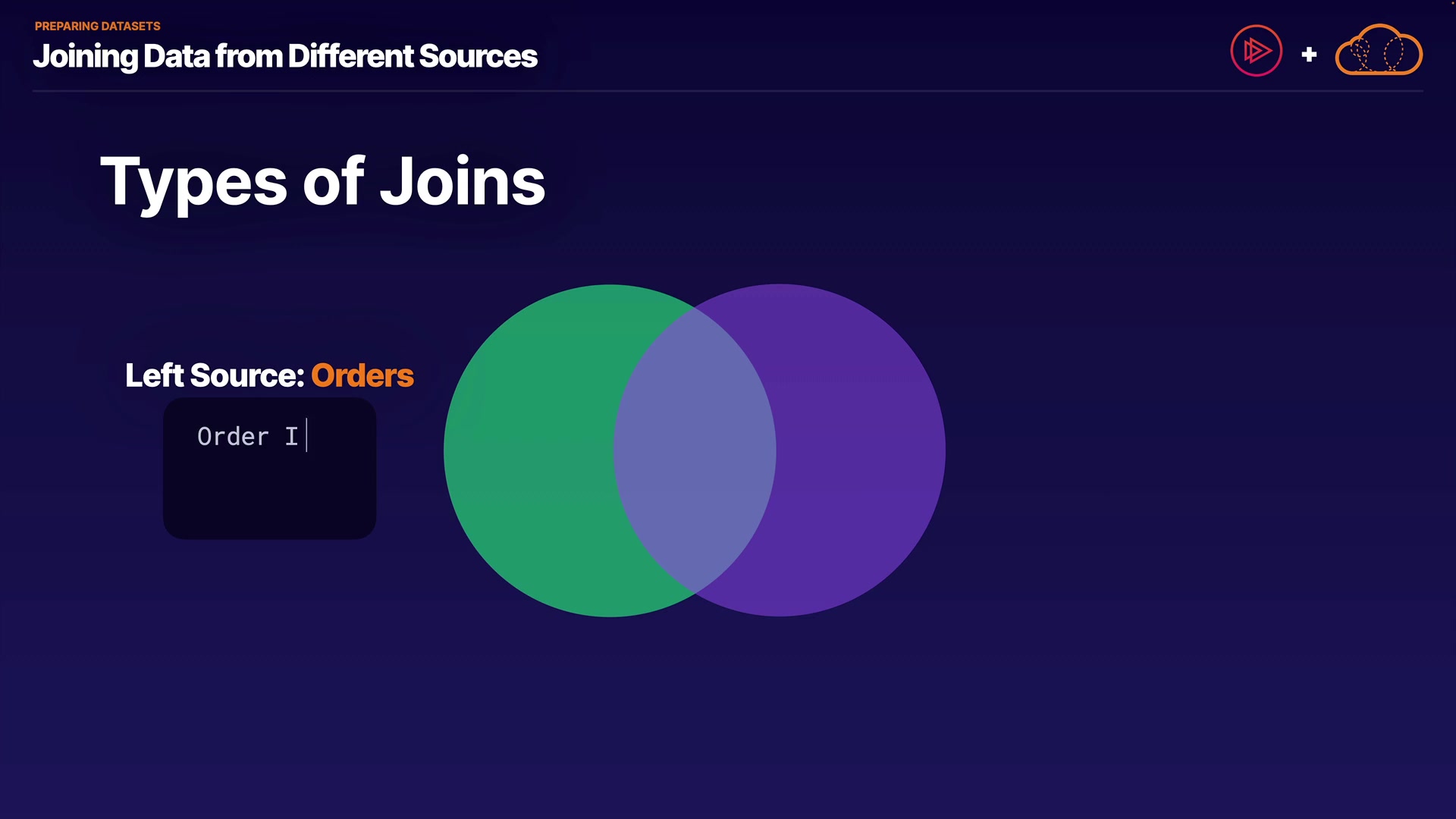Click the word "Joining" in the slide title
Image resolution: width=1456 pixels, height=819 pixels.
85,57
